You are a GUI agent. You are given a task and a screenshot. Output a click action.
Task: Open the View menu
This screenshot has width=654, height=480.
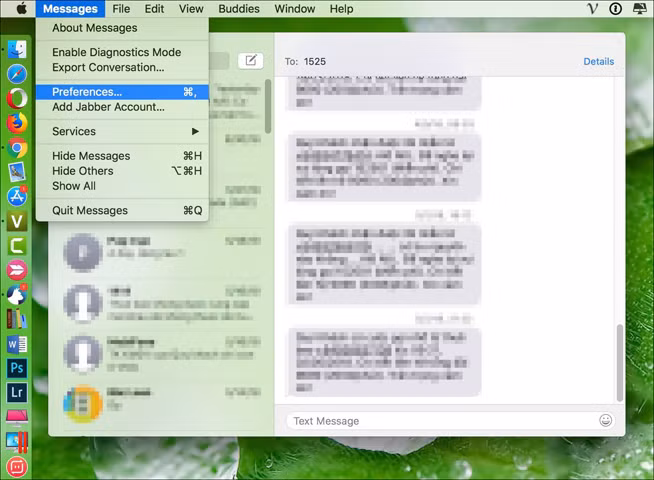coord(191,8)
